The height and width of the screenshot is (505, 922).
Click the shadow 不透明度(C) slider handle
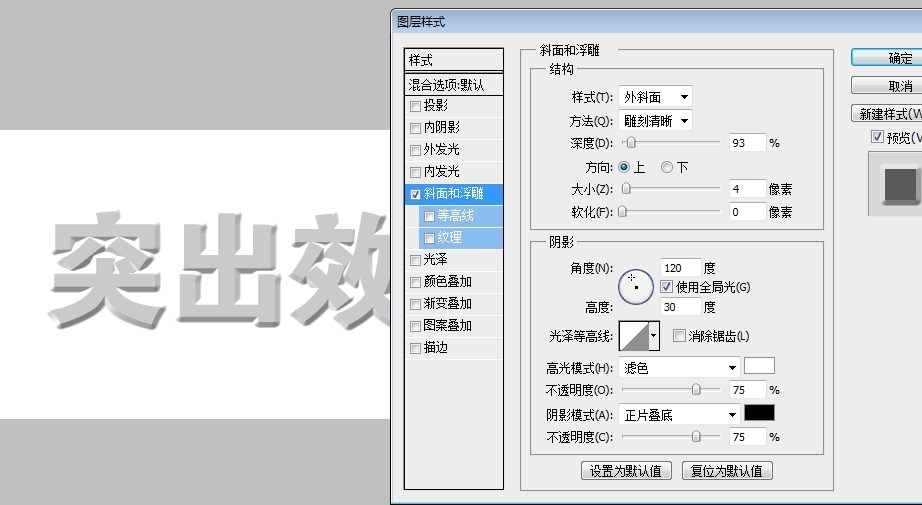(696, 437)
